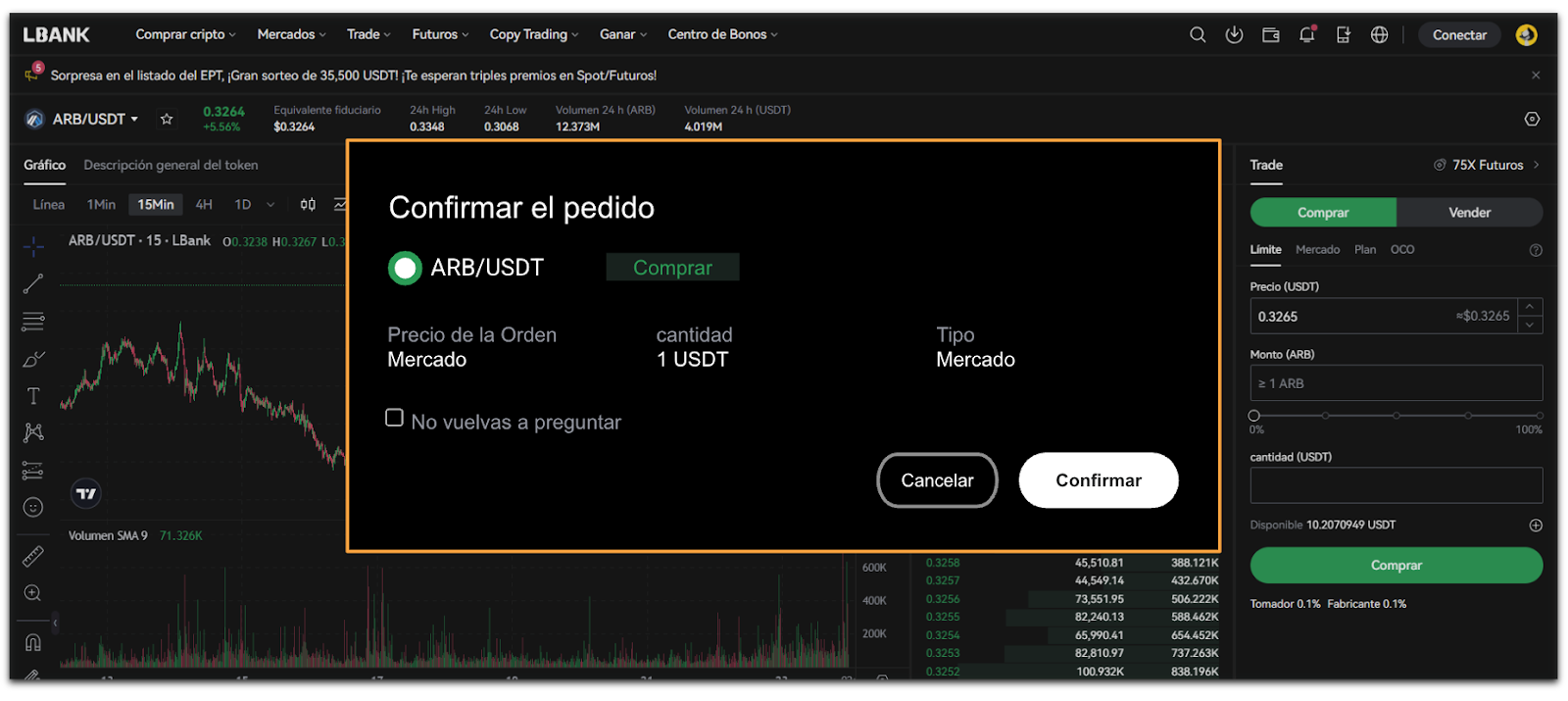Switch to the Vender side toggle
Screen dimensions: 1568x701
coord(1469,213)
